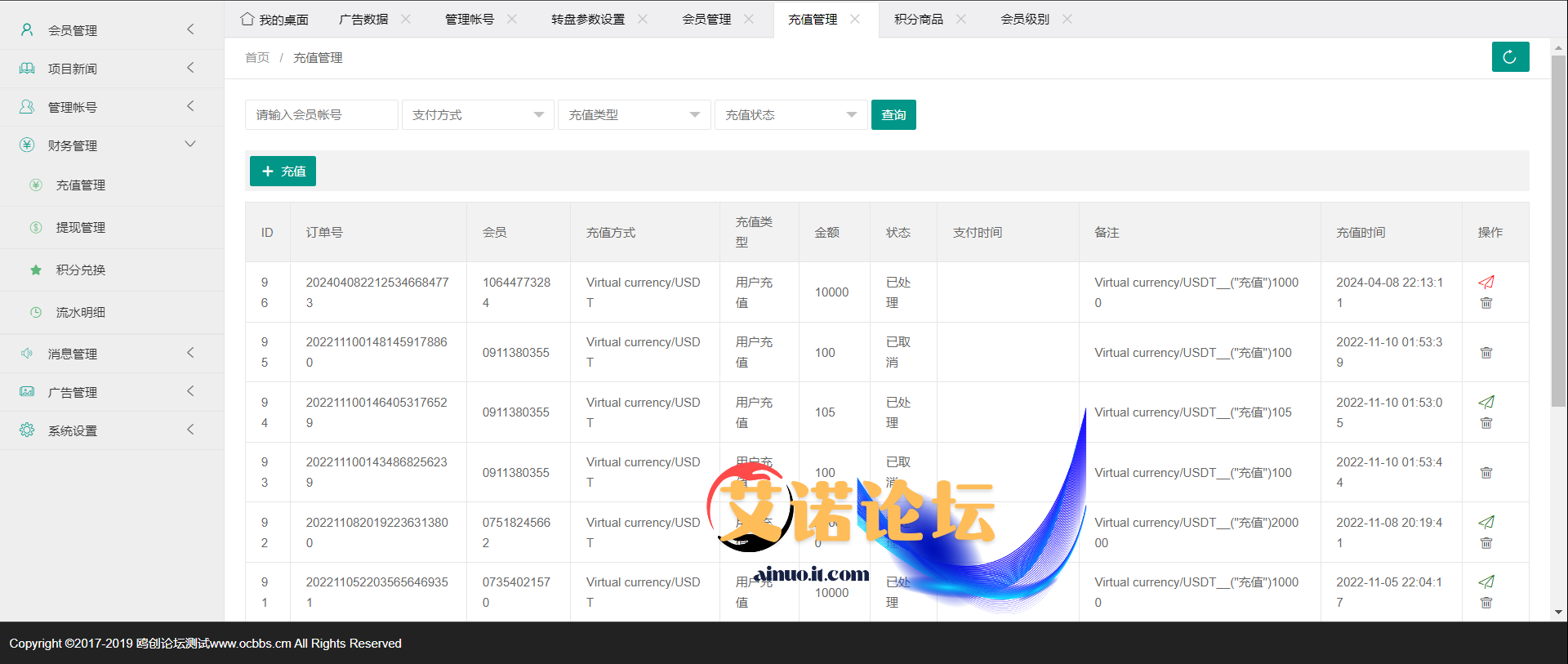Click the green send icon in row 94

tap(1486, 402)
